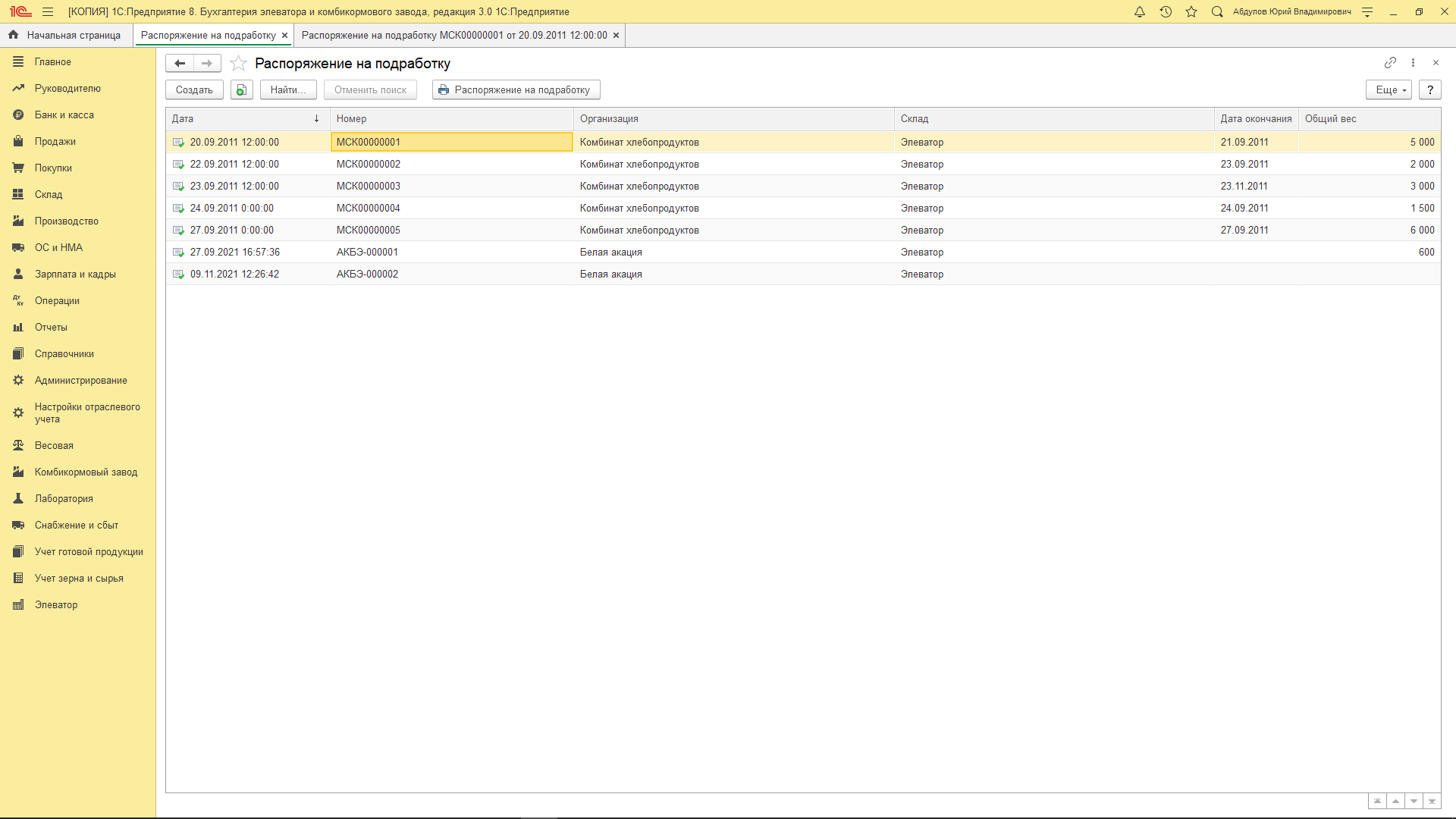Screen dimensions: 1456x819
Task: Select the row dated 23.09.2011 12:00:00
Action: pyautogui.click(x=803, y=187)
